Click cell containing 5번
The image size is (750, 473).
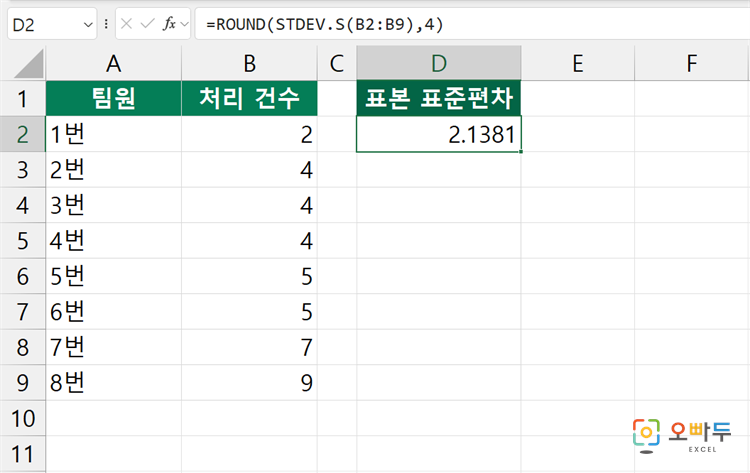click(113, 276)
